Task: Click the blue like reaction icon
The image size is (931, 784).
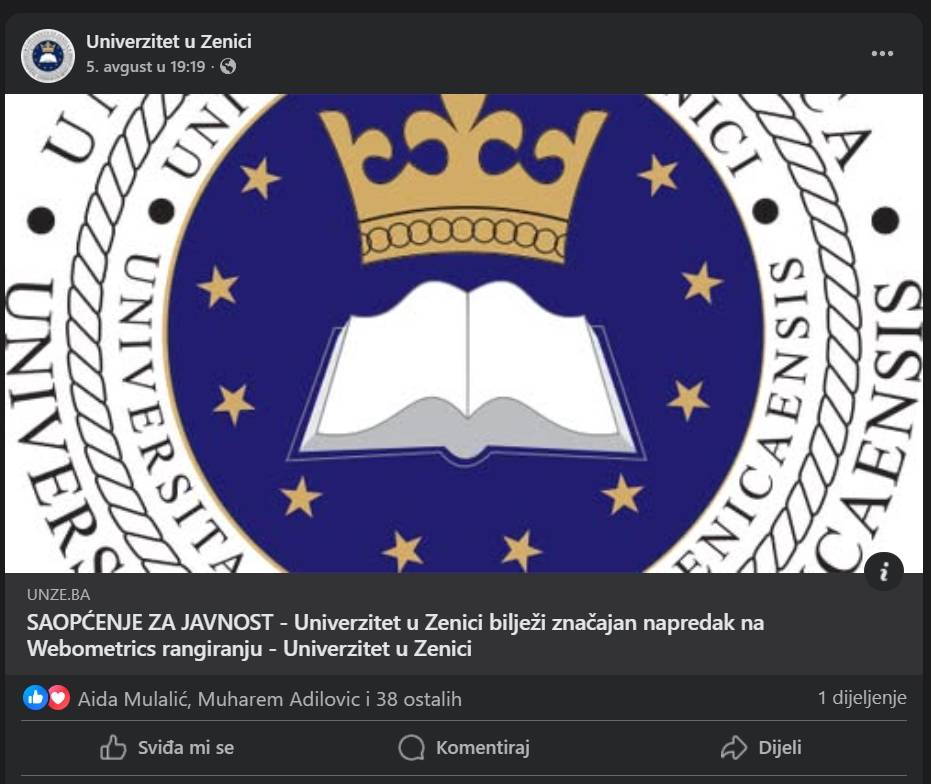Action: point(35,698)
